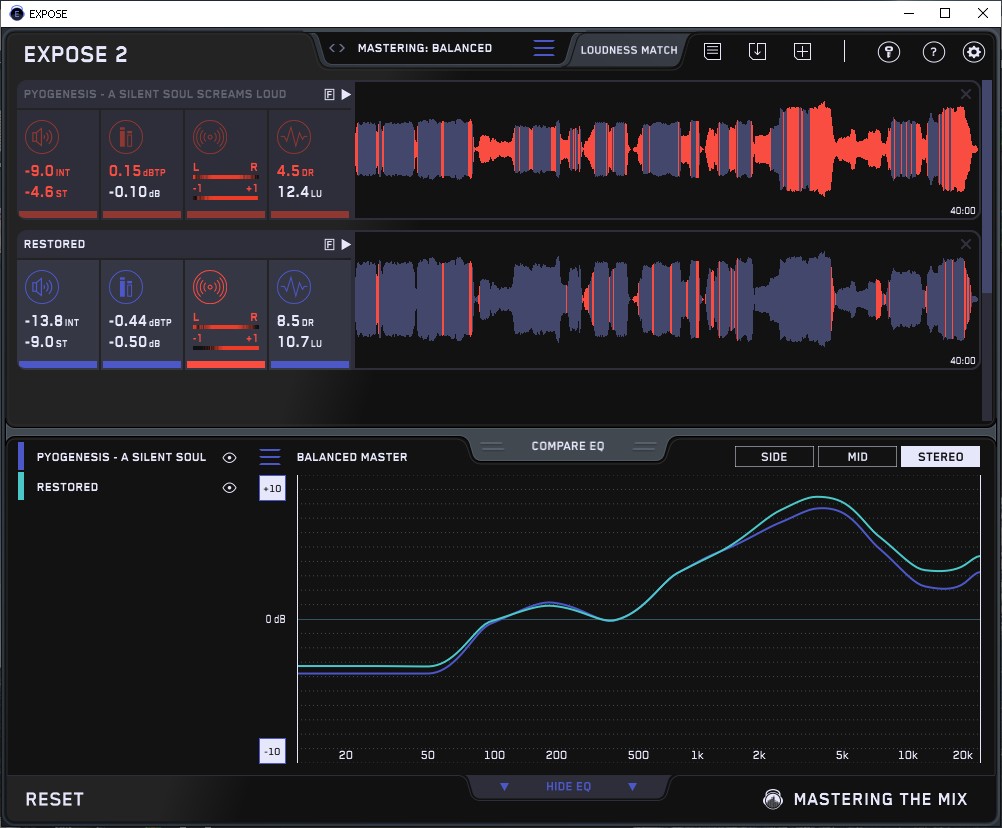Click the Compare EQ handle

coord(568,447)
